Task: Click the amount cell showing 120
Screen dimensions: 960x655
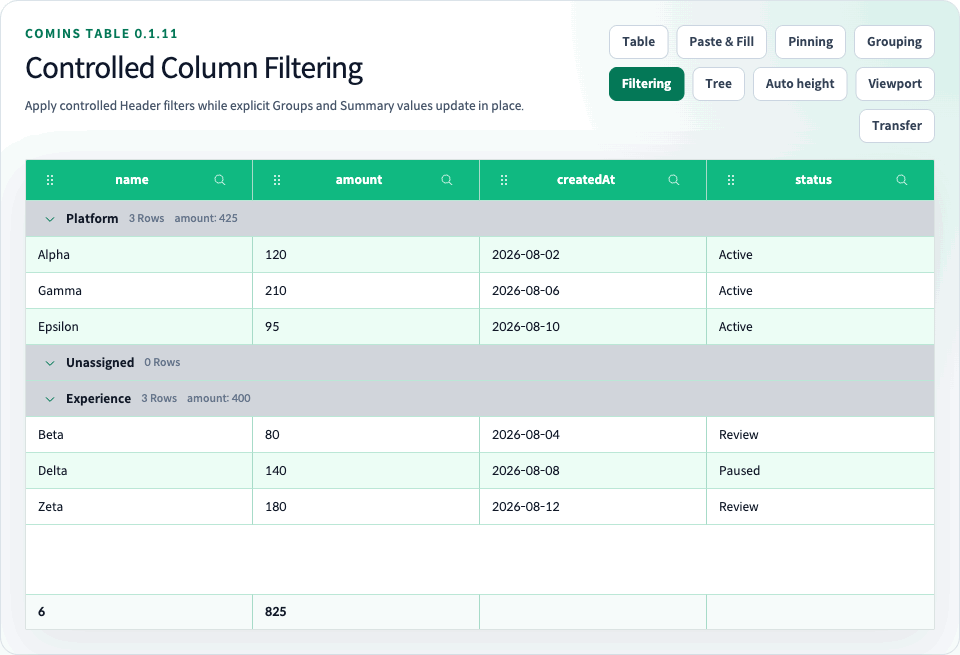Action: click(366, 255)
